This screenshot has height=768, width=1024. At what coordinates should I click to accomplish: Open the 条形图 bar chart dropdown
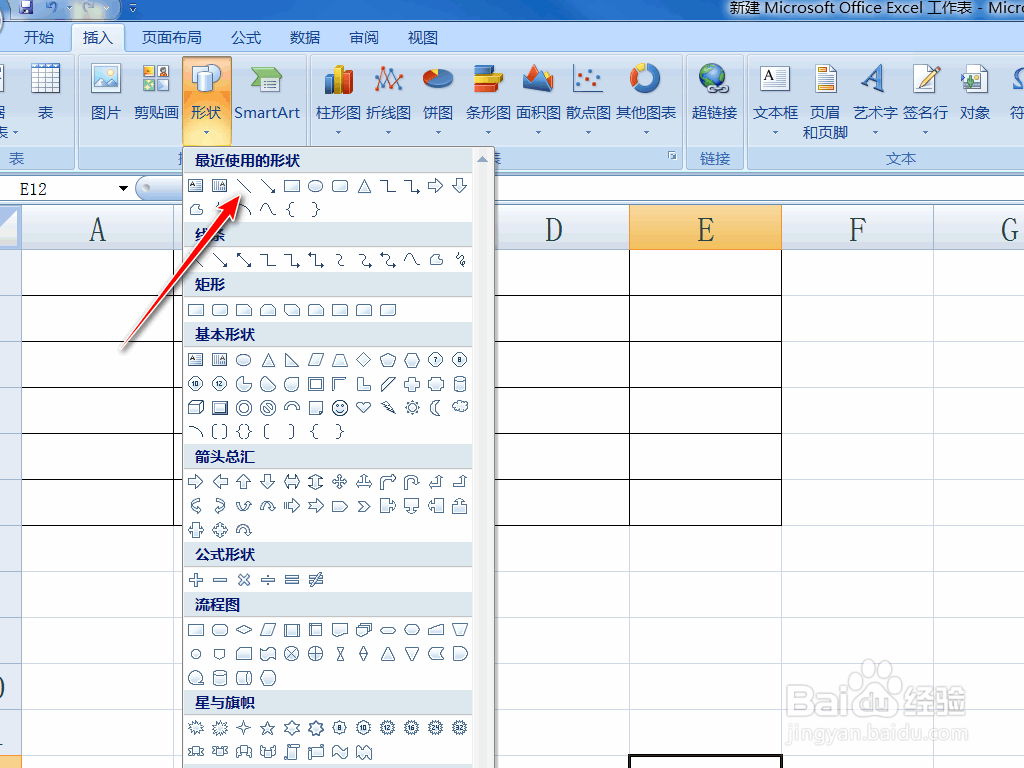pos(488,98)
